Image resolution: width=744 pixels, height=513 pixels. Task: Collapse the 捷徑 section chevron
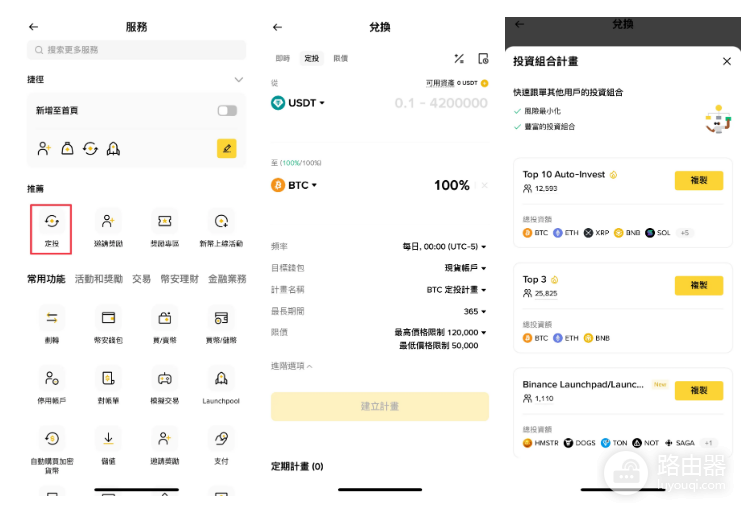point(239,79)
